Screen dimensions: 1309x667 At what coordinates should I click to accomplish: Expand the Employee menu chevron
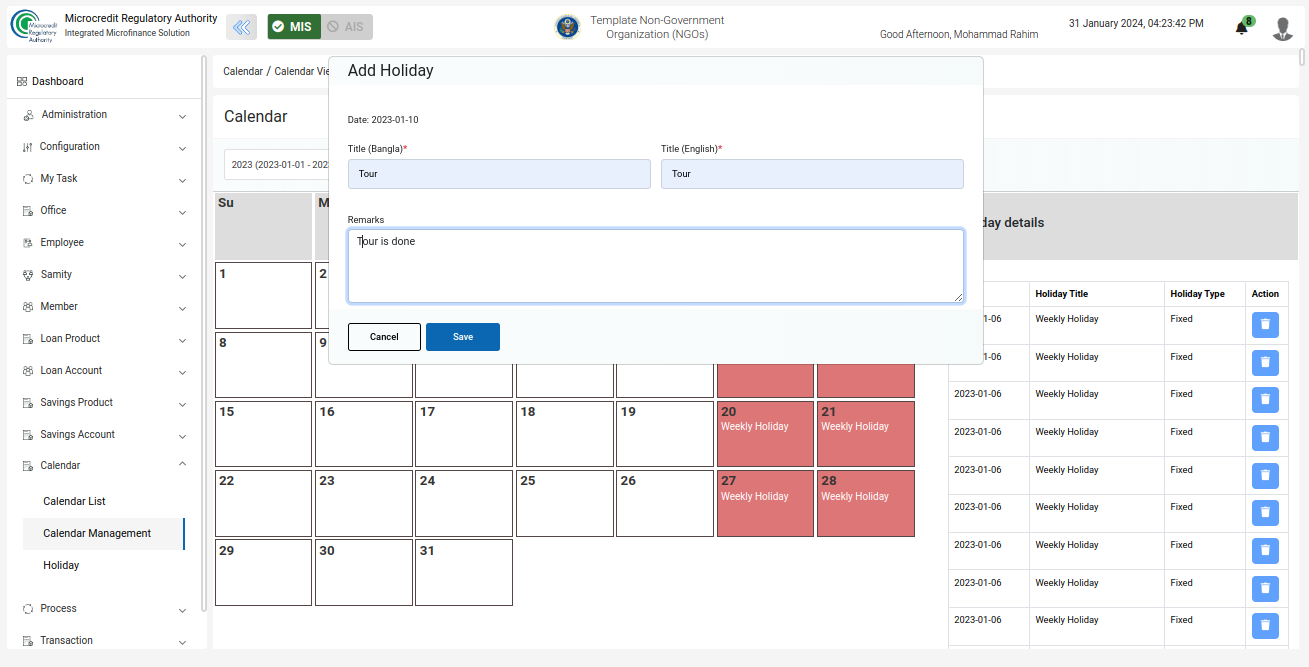click(182, 245)
